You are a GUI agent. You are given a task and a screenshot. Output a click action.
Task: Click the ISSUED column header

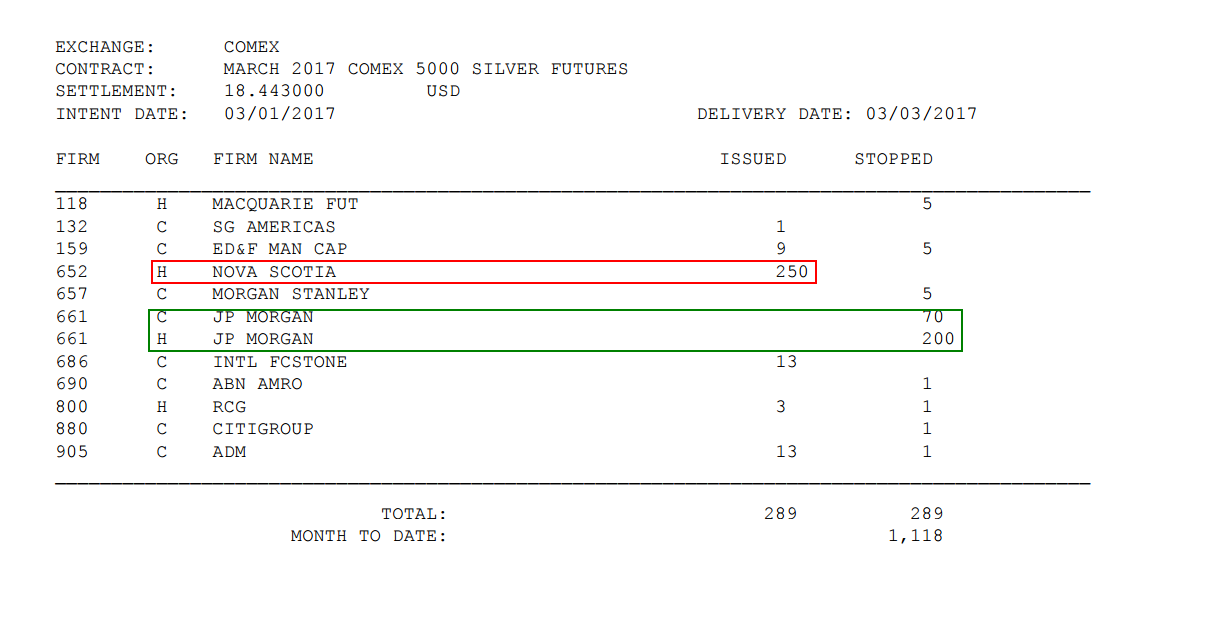(x=753, y=159)
